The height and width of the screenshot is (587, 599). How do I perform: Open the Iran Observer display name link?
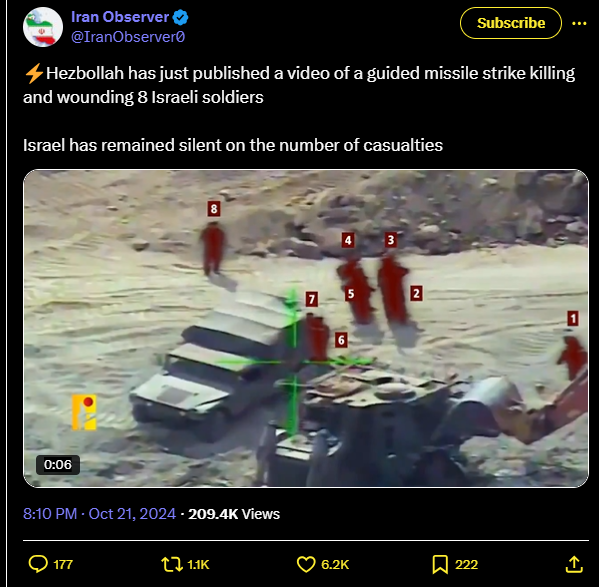click(120, 17)
